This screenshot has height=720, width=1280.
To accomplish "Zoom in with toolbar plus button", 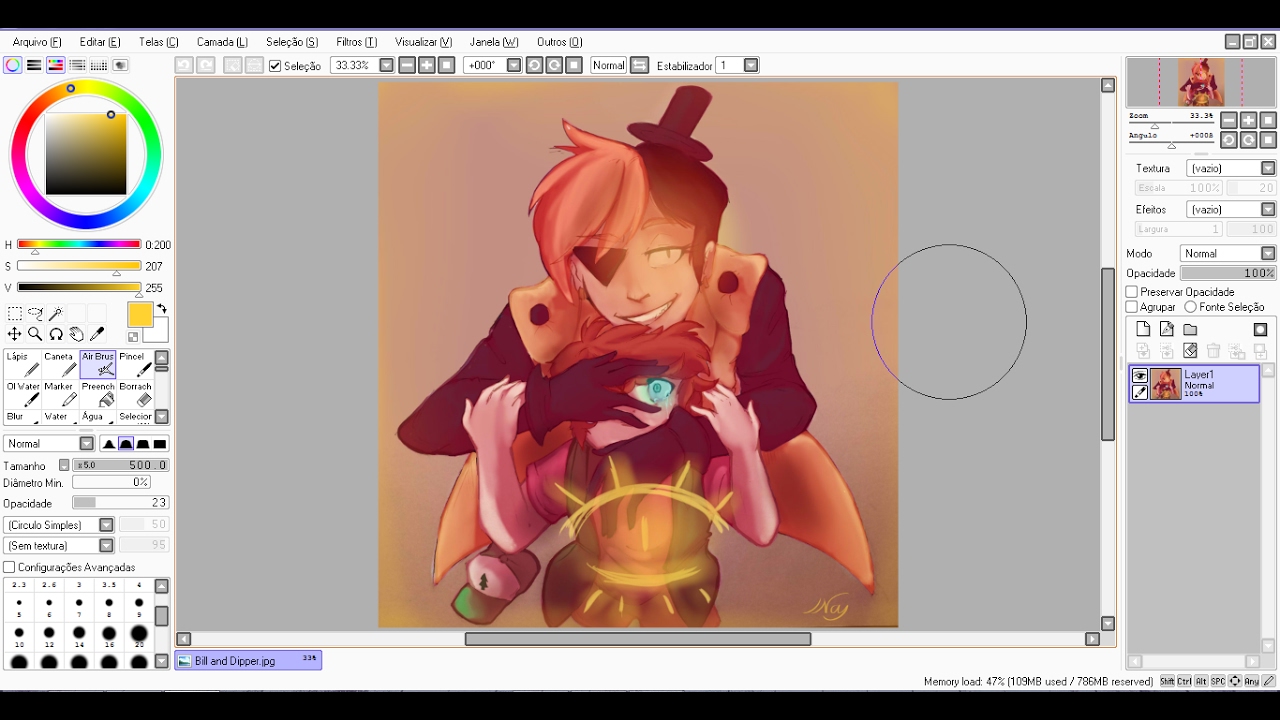I will pos(426,65).
